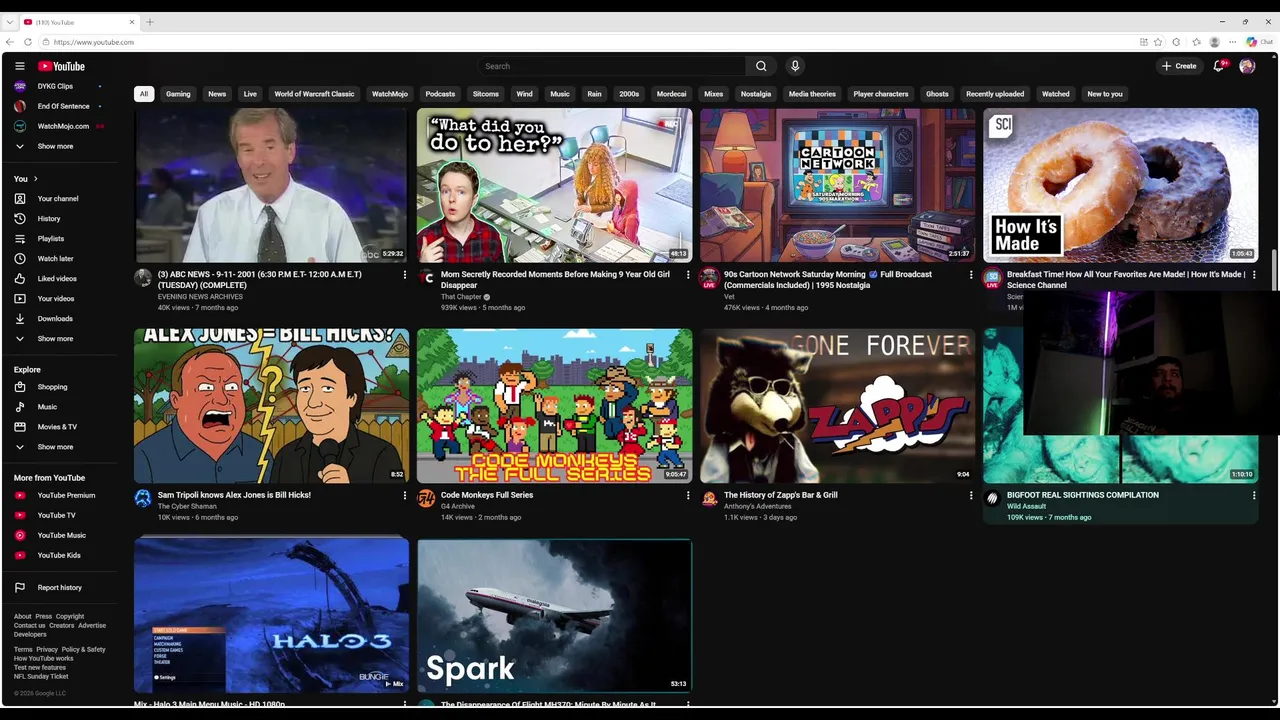Open a new browser tab with plus
The height and width of the screenshot is (720, 1280).
pos(150,21)
